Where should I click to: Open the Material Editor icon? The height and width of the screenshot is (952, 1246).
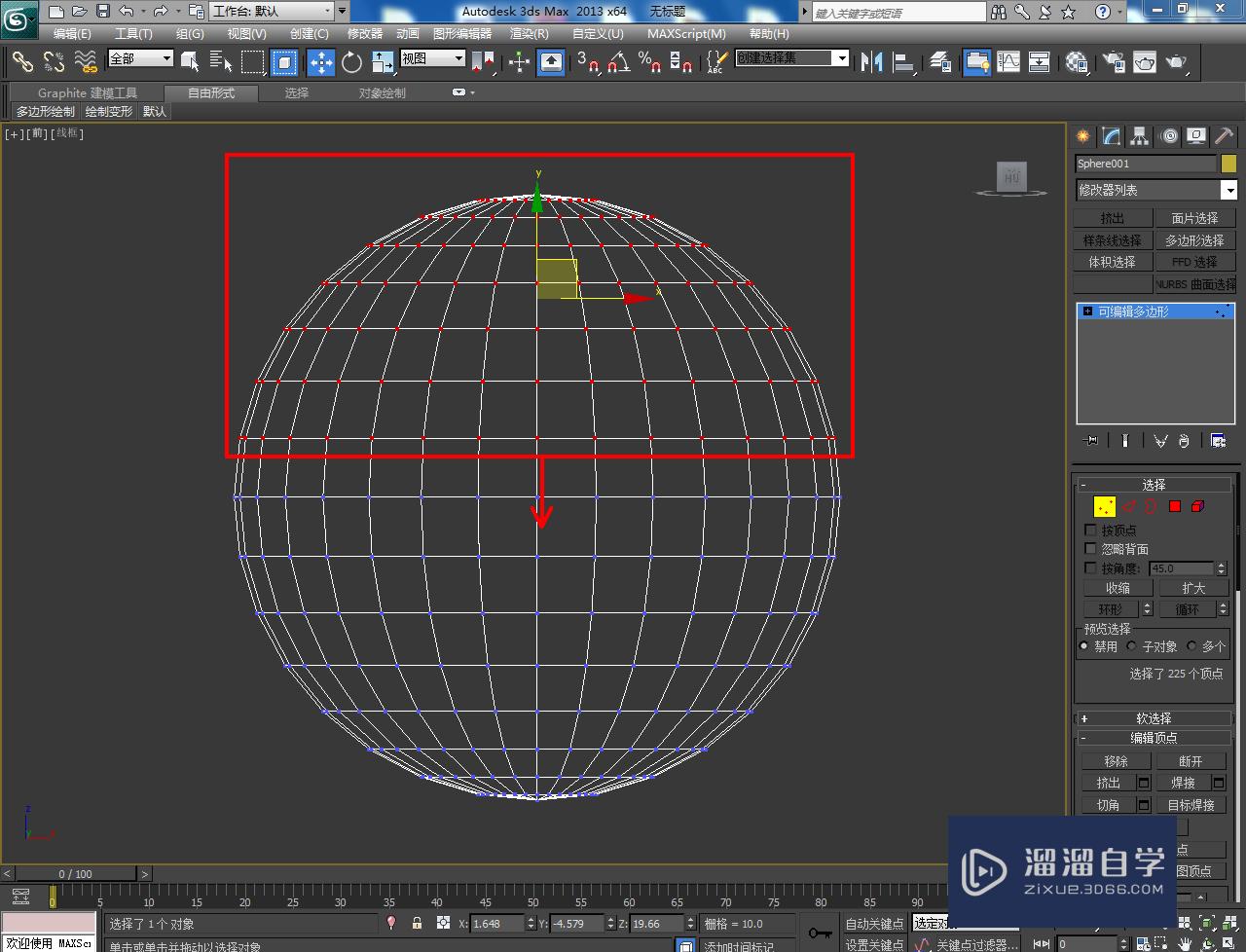tap(1077, 62)
